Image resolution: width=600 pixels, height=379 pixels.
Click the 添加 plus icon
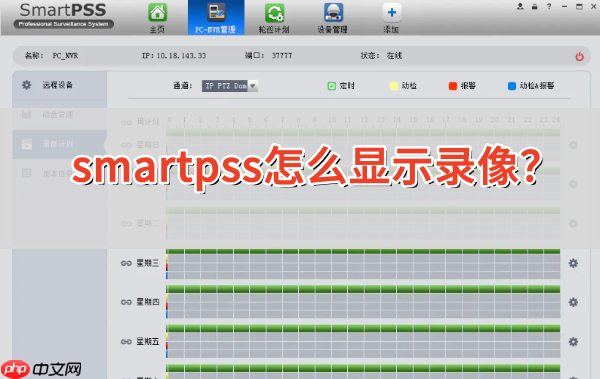click(391, 13)
